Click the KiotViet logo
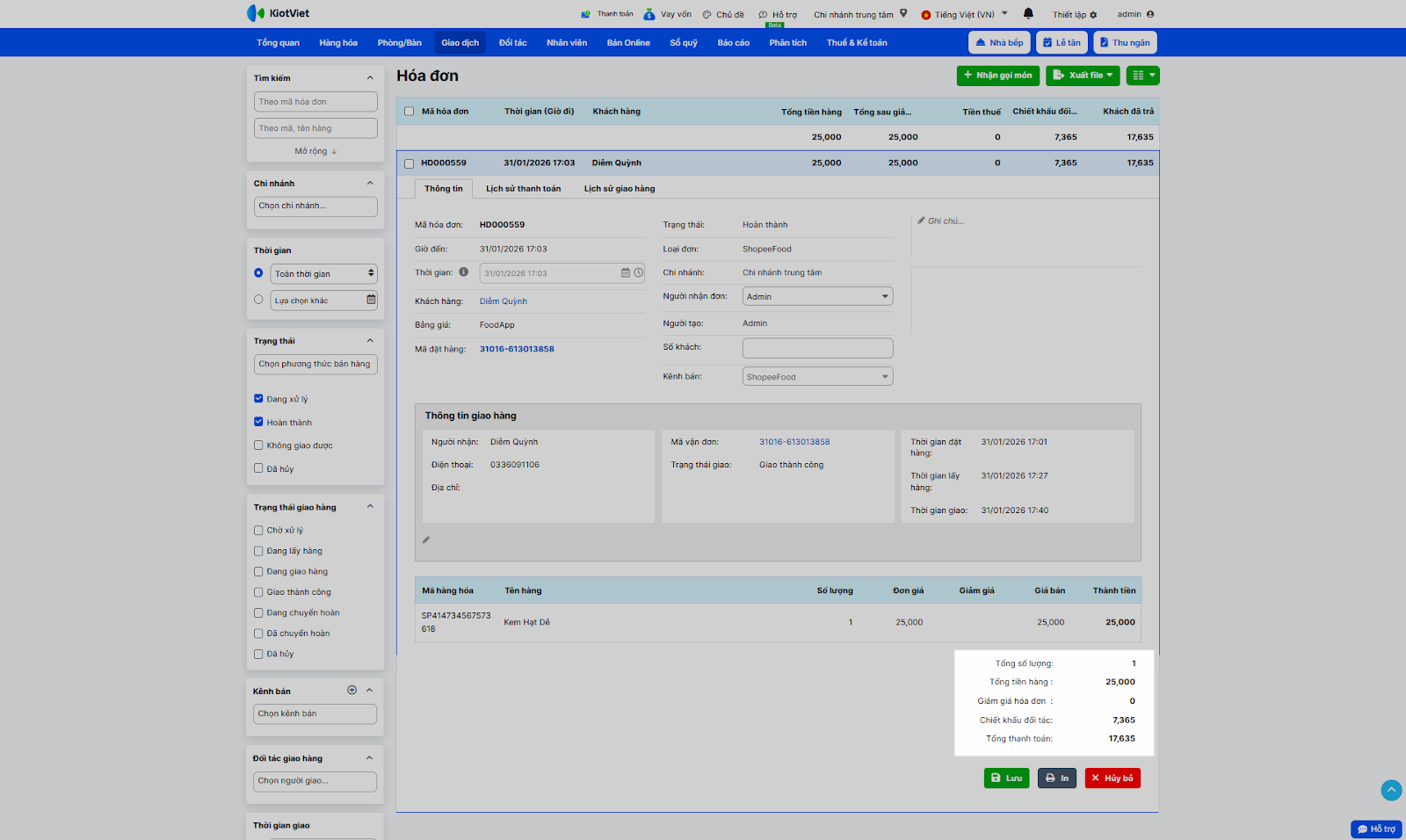The image size is (1406, 840). 278,13
